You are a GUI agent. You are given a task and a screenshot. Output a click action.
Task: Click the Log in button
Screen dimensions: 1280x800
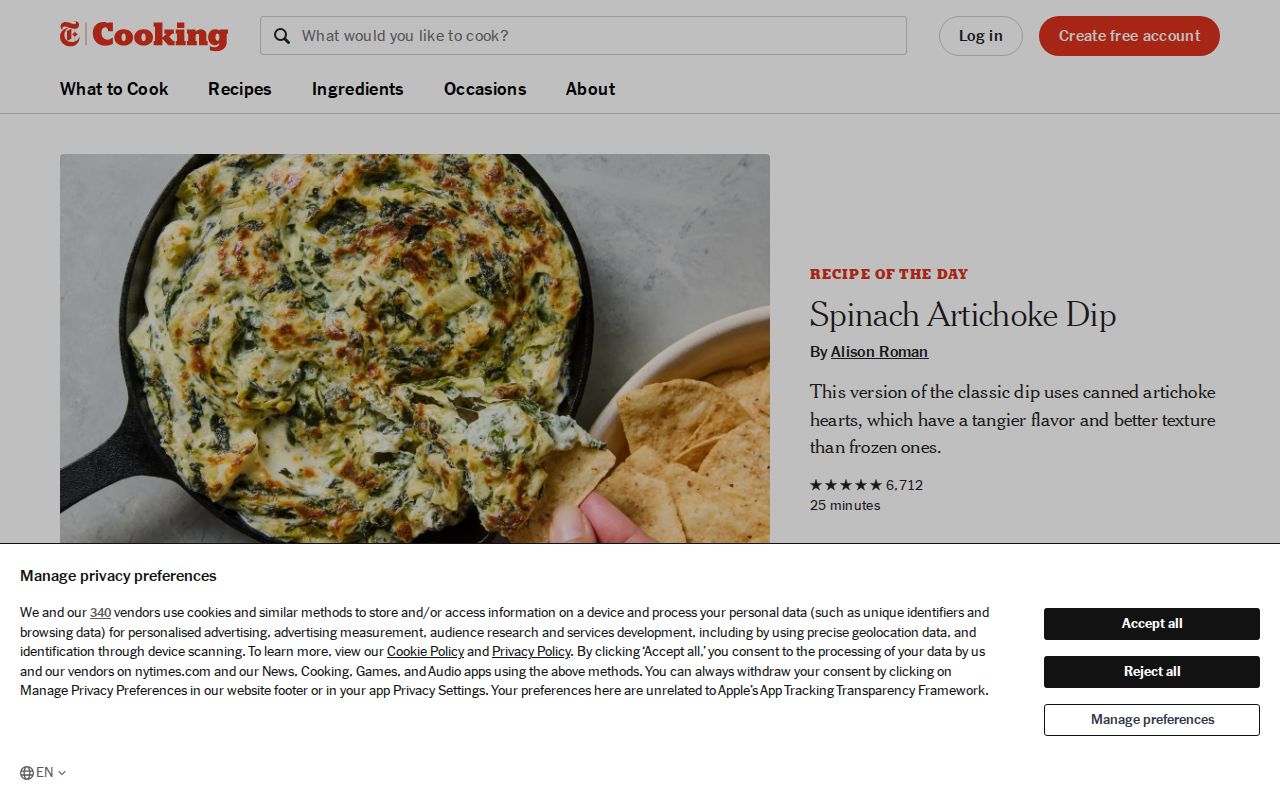coord(980,35)
